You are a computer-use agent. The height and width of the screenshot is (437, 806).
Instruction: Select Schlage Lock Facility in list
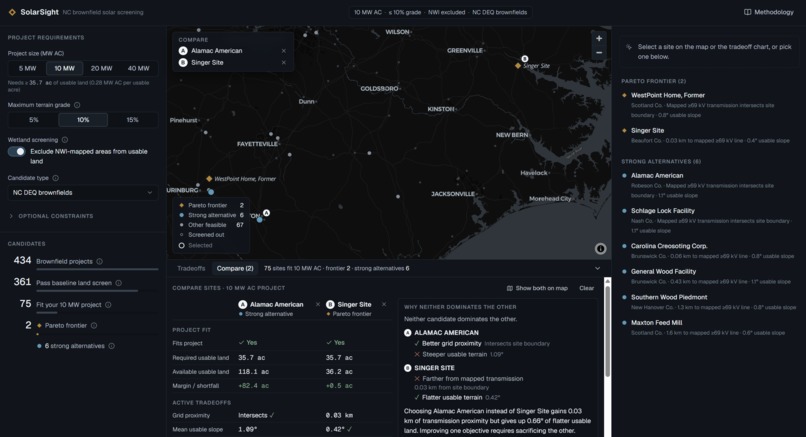pos(709,221)
